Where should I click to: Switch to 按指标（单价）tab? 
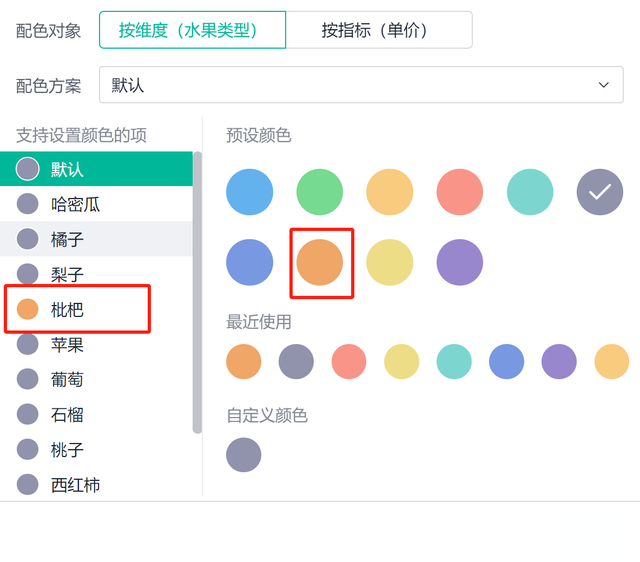tap(379, 30)
